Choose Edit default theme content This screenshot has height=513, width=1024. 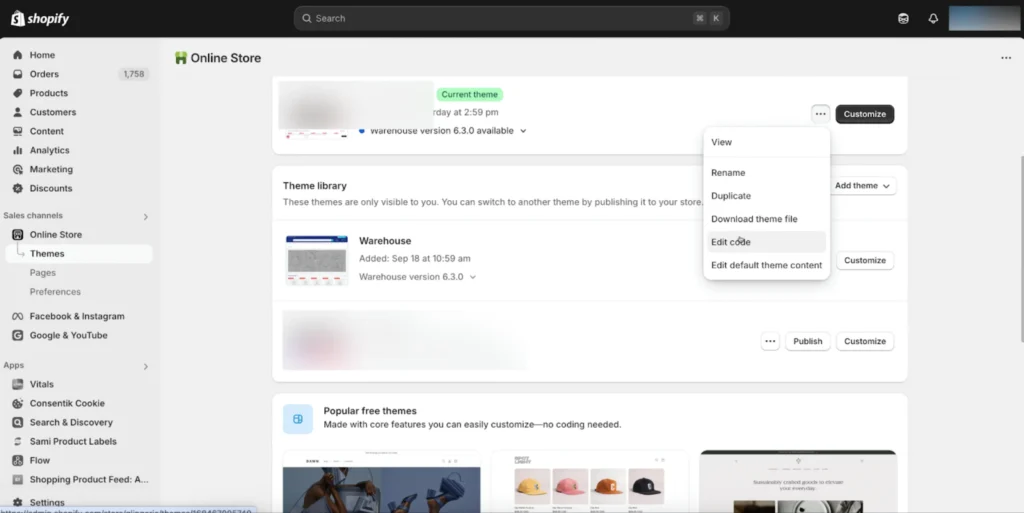(x=767, y=265)
